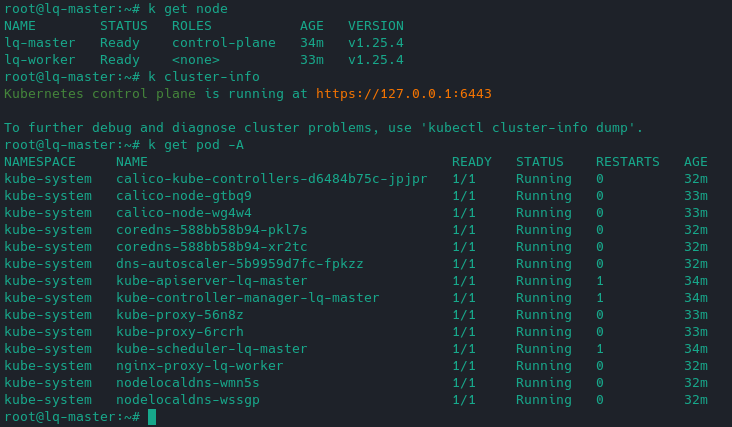Image resolution: width=732 pixels, height=427 pixels.
Task: Click the 'k cluster-info' command text
Action: [203, 77]
